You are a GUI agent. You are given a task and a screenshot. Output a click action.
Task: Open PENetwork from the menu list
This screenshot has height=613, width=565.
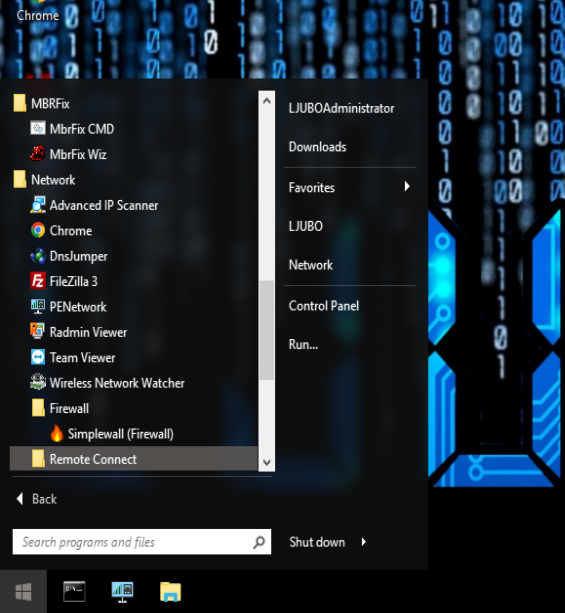click(133, 307)
